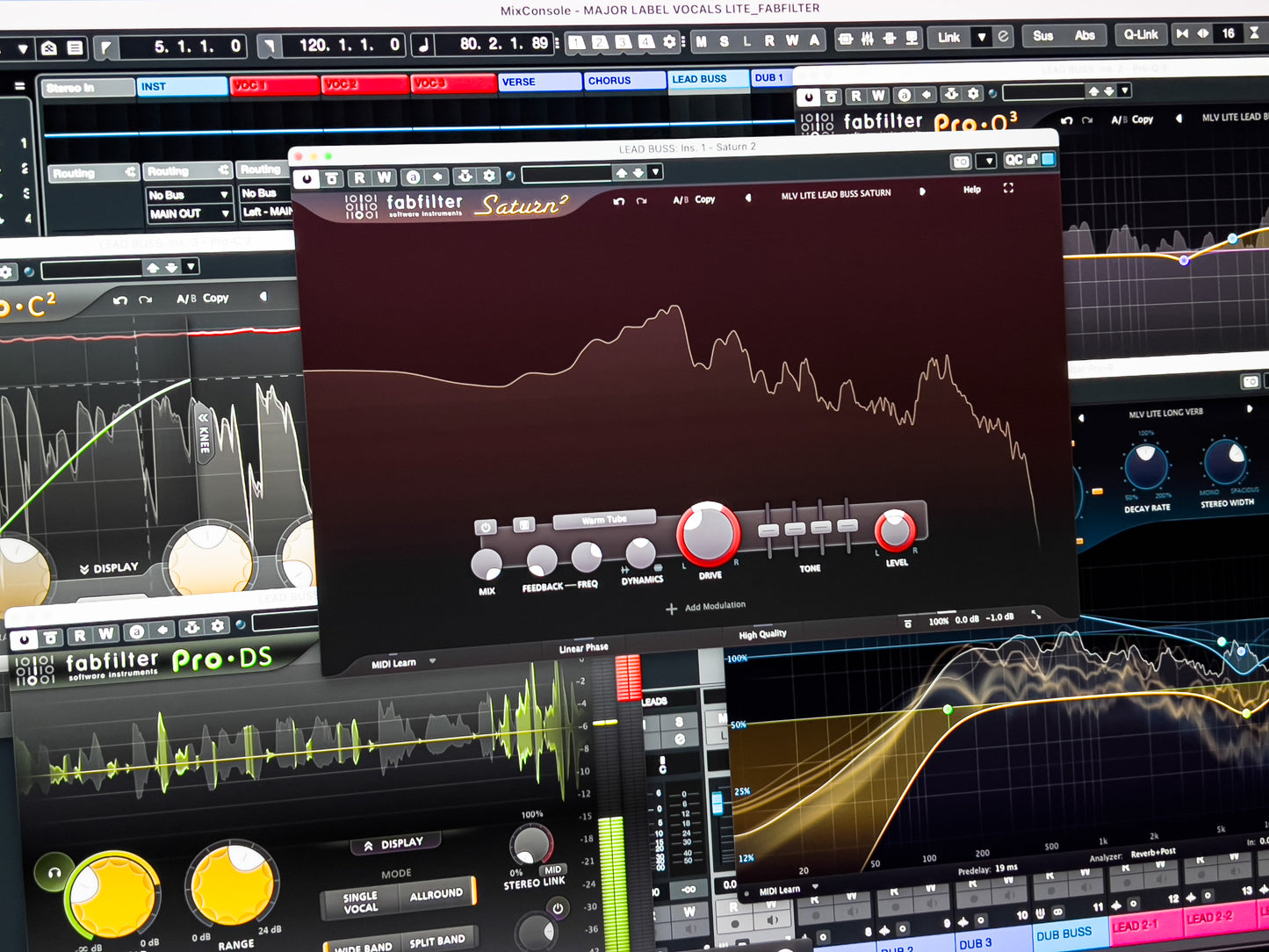The image size is (1269, 952).
Task: Toggle A/B comparison in Saturn 2
Action: pos(680,200)
